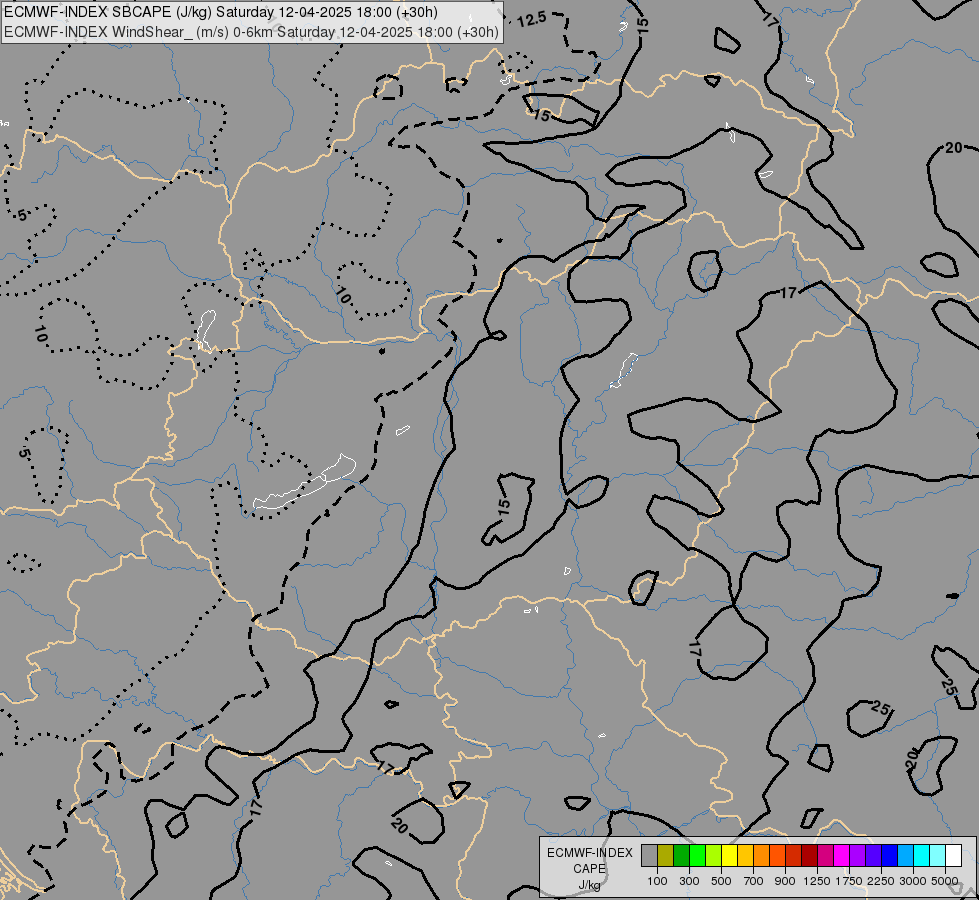Select the bright green legend swatch
Viewport: 979px width, 900px height.
[697, 856]
